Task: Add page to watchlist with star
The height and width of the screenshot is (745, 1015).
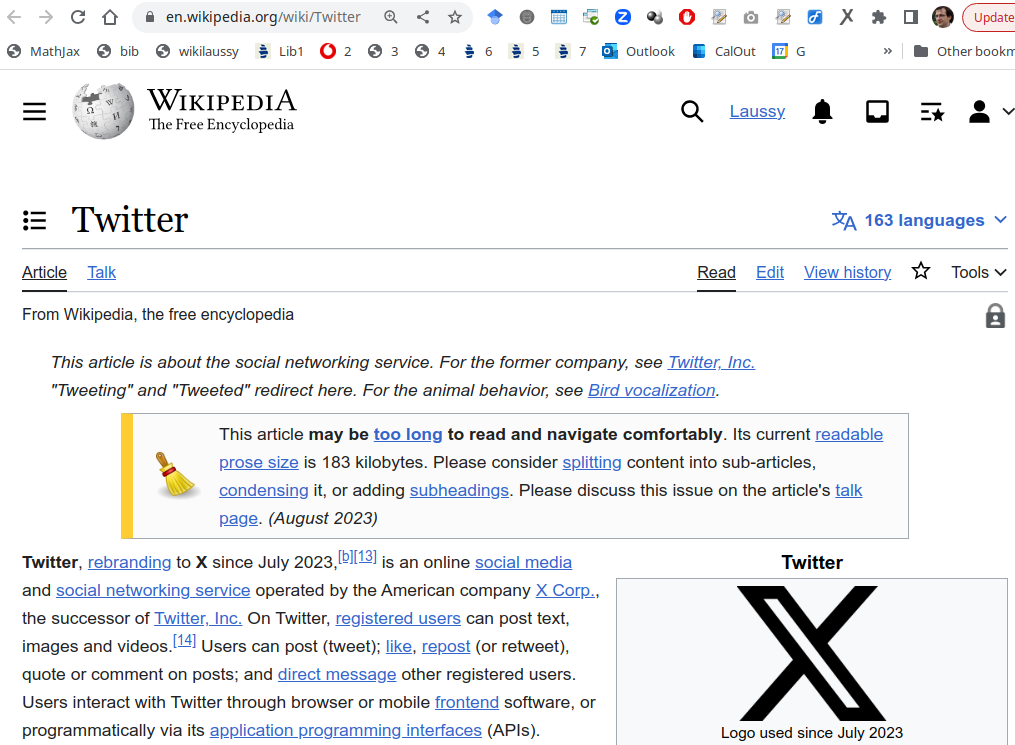Action: click(x=921, y=271)
